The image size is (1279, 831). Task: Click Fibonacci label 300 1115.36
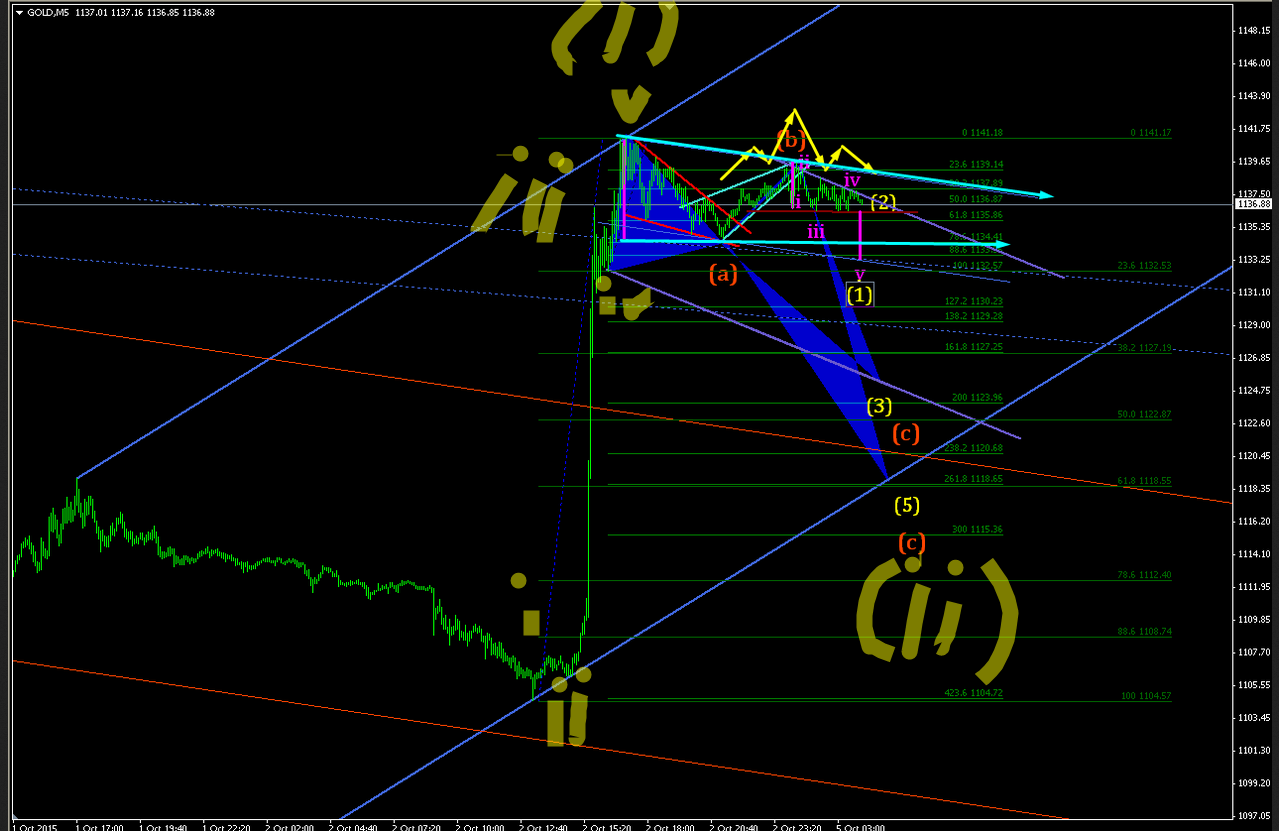tap(978, 529)
